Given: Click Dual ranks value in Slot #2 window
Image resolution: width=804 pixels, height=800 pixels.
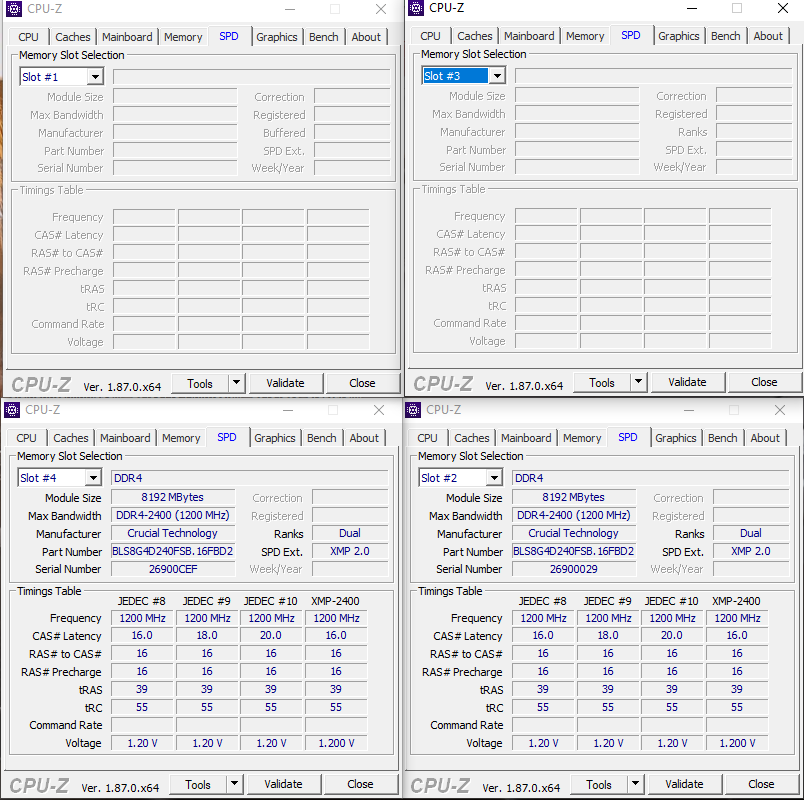Looking at the screenshot, I should [x=751, y=533].
